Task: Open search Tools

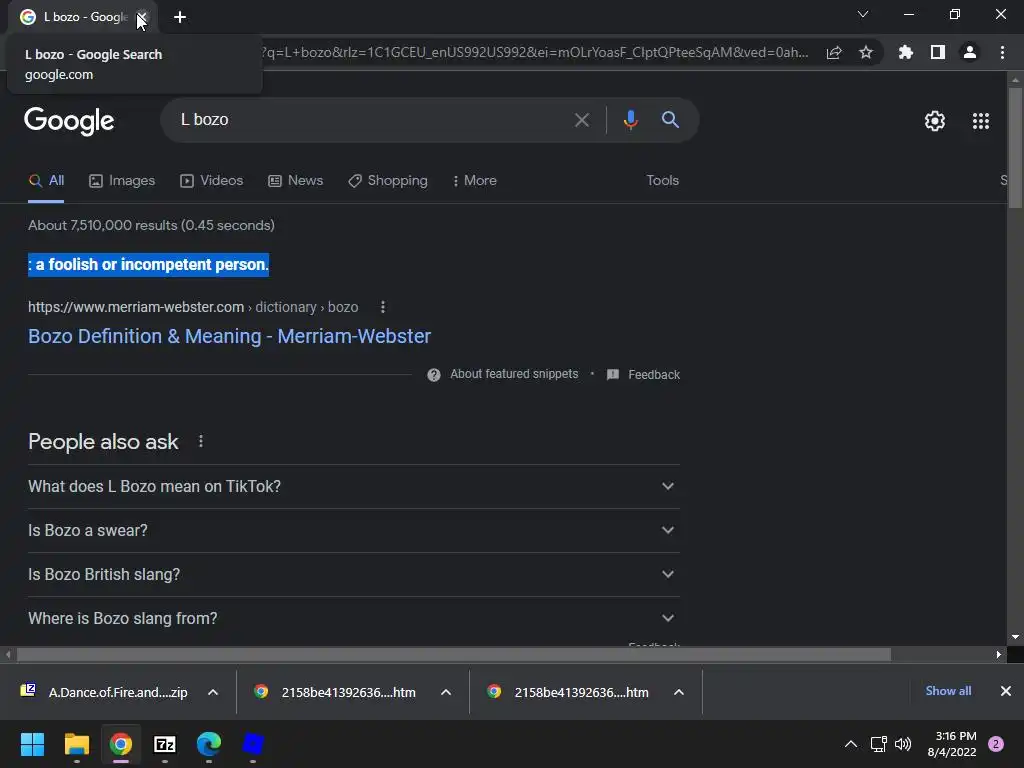Action: (x=663, y=180)
